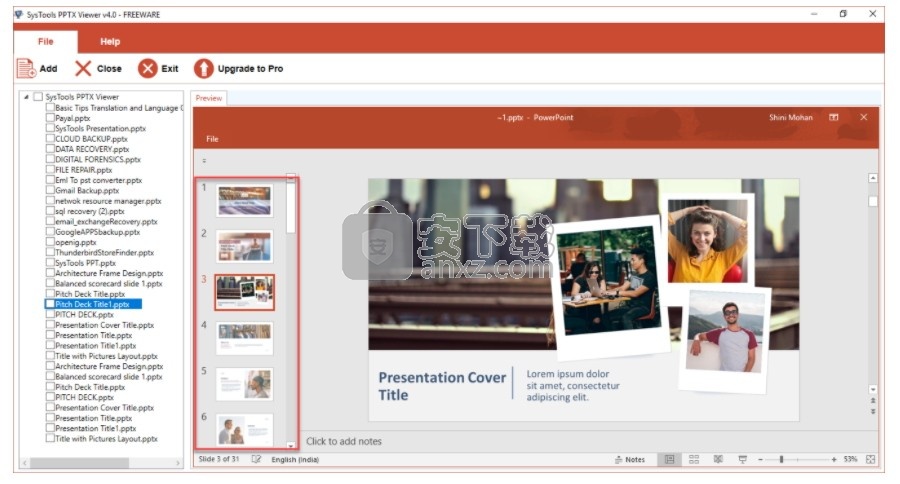Select the Preview tab
Image resolution: width=900 pixels, height=484 pixels.
(x=208, y=98)
